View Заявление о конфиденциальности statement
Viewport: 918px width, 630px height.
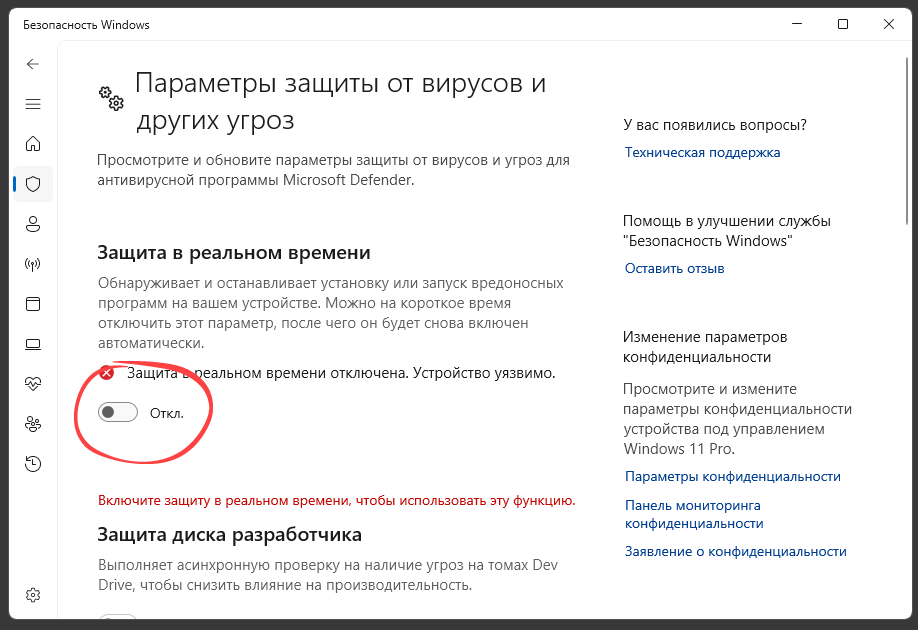coord(734,551)
